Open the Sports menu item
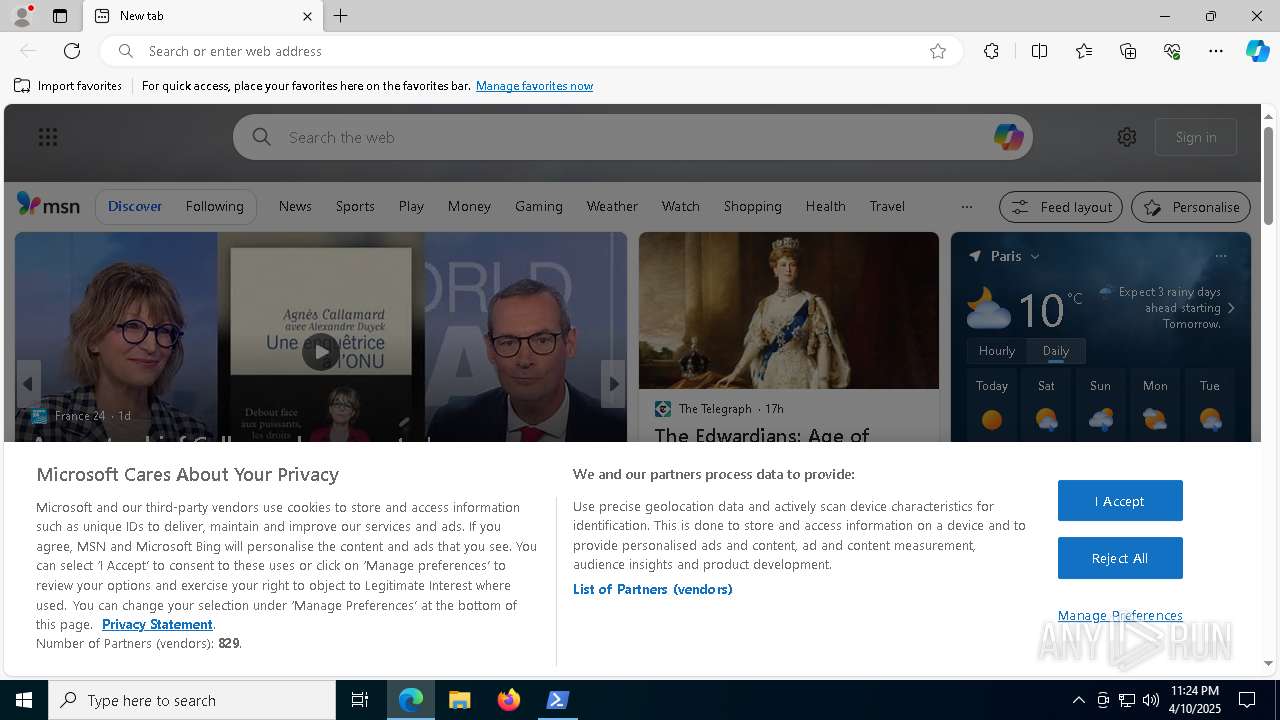 (x=355, y=206)
